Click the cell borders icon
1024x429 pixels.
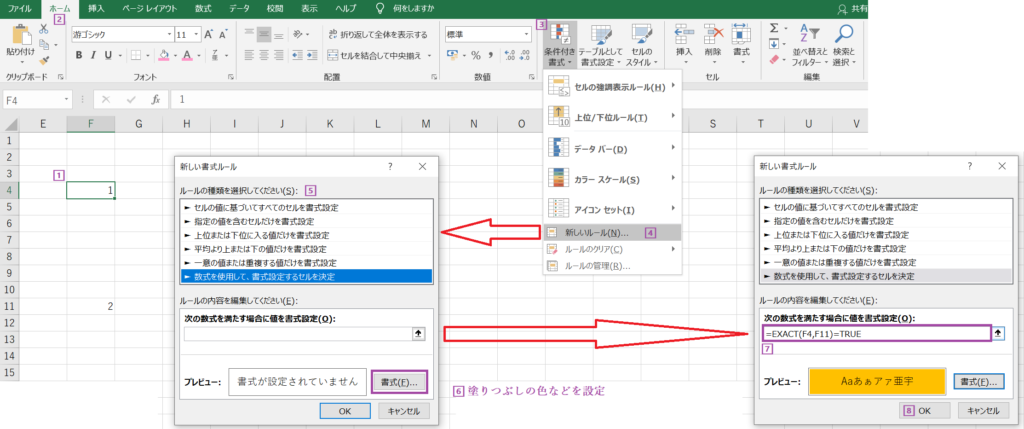tap(134, 55)
